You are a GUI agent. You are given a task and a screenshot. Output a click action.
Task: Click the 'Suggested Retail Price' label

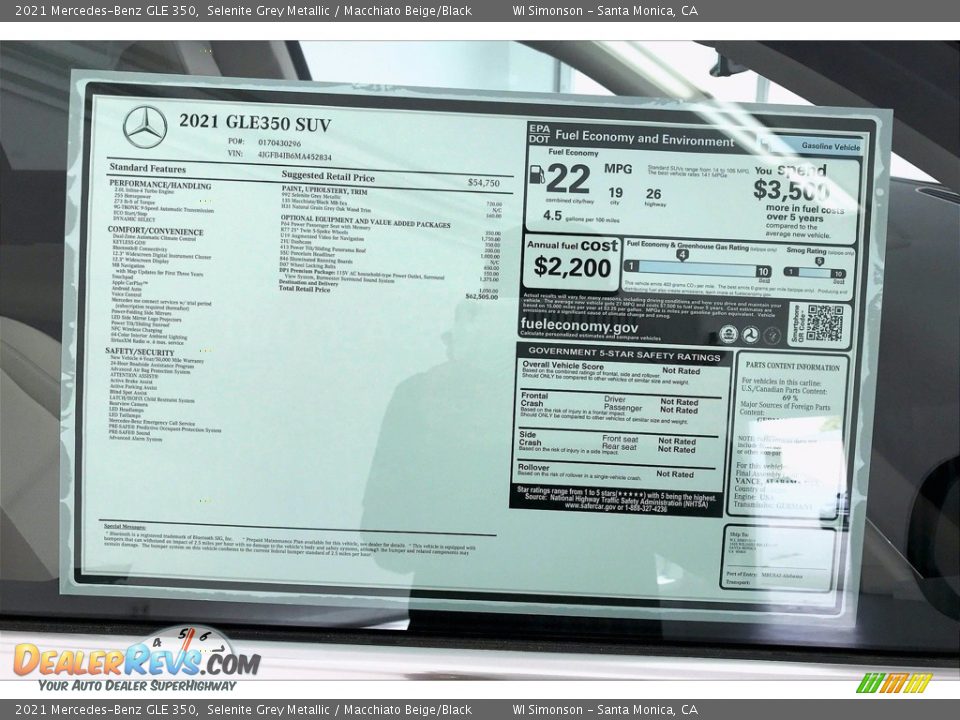(328, 176)
